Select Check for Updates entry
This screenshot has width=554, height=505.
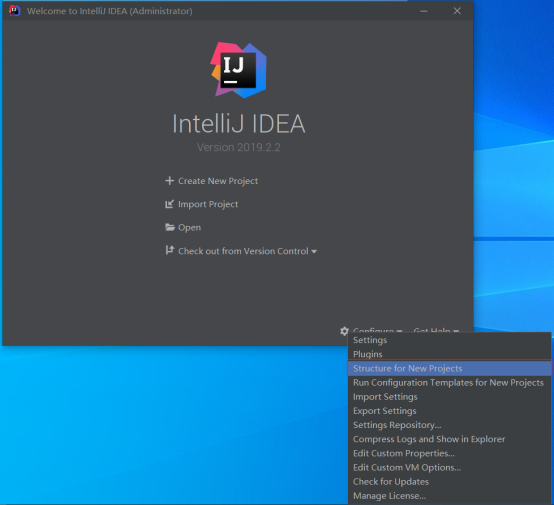[x=449, y=481]
